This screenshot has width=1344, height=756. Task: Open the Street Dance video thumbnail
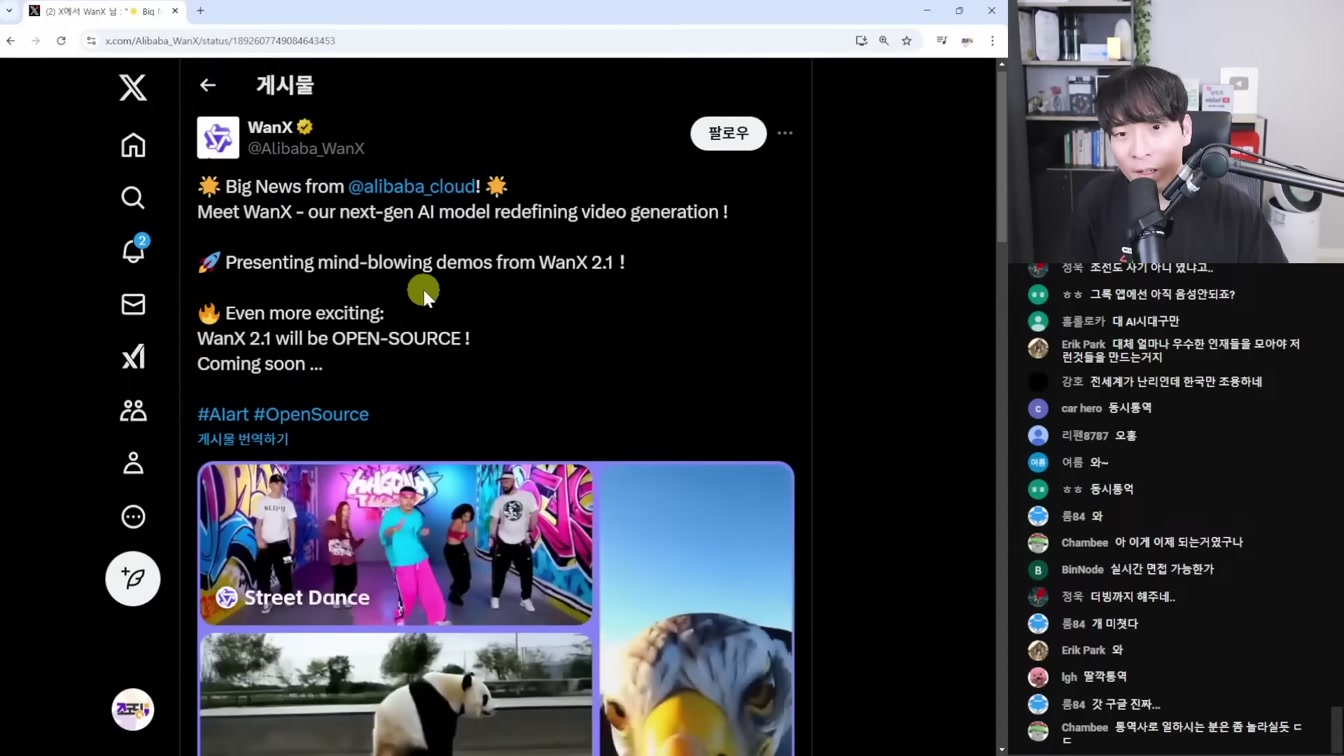pos(396,544)
